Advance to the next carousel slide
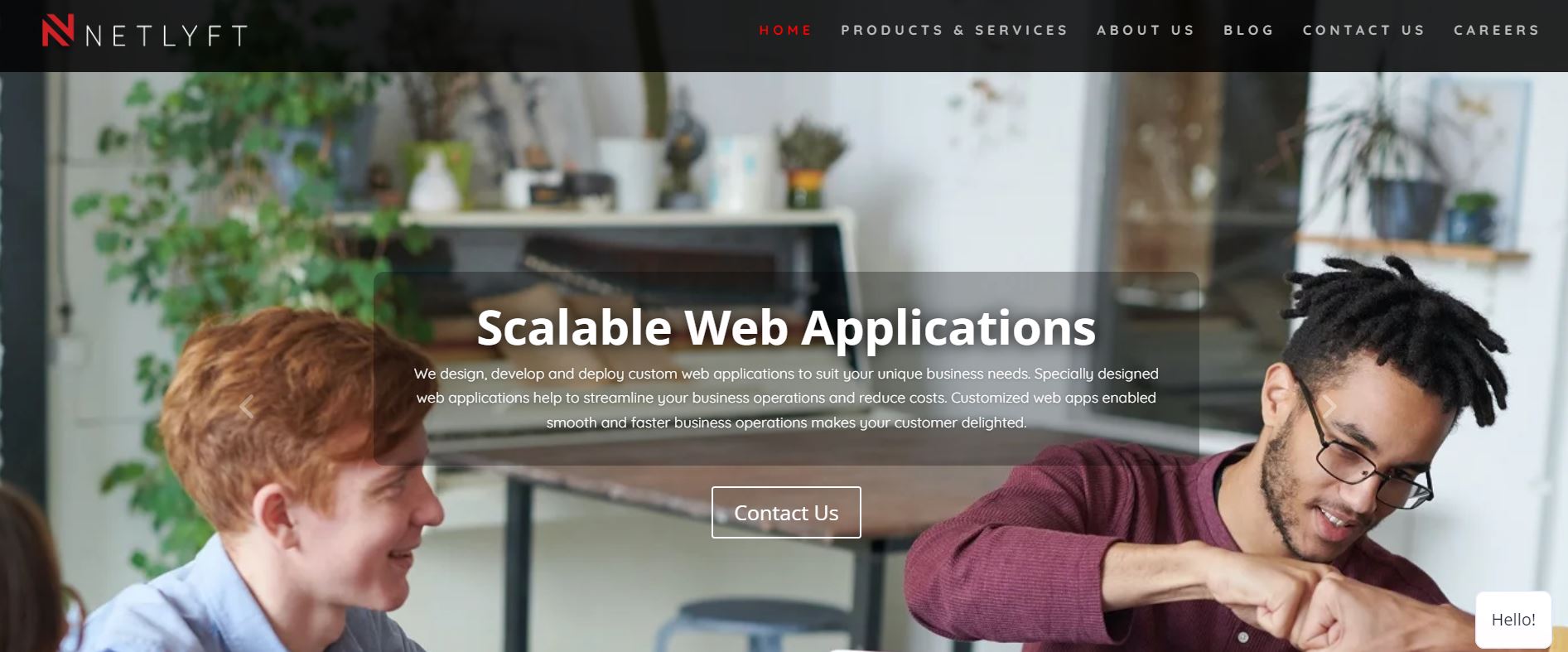This screenshot has width=1568, height=652. 1329,407
